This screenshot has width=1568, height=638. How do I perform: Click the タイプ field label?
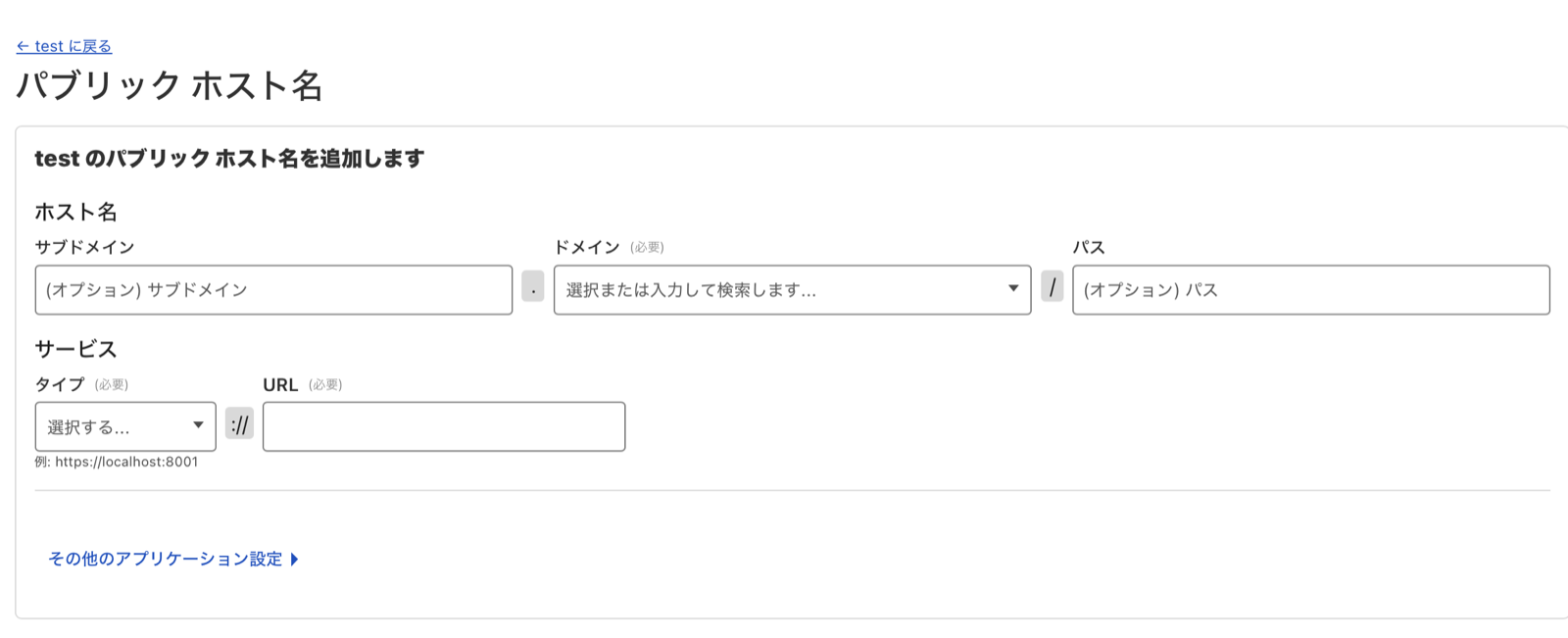point(60,384)
